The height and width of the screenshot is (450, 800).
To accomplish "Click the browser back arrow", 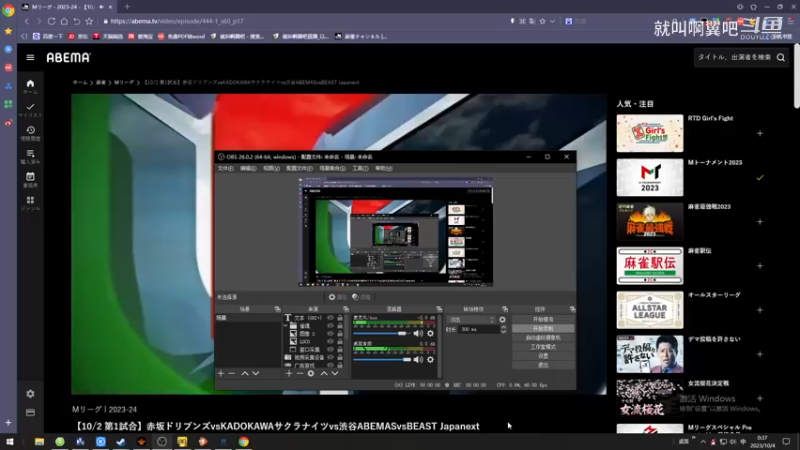I will (27, 21).
